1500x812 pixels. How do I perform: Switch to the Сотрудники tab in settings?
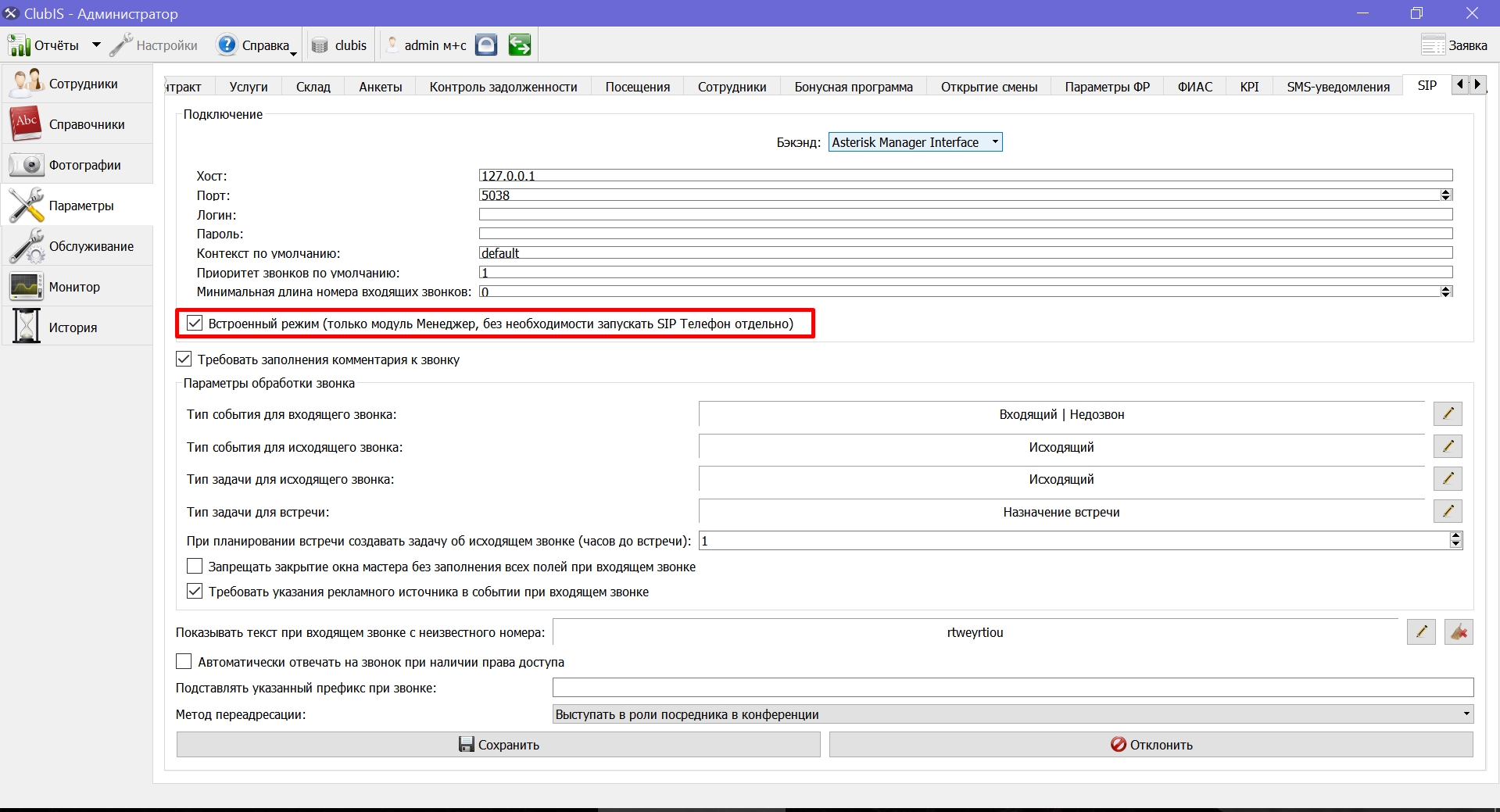point(732,87)
